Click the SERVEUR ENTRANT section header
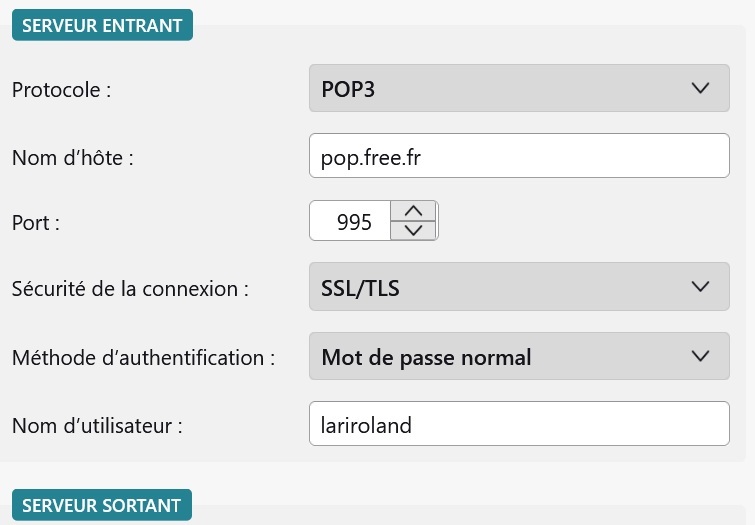Screen dimensions: 755x525 pos(102,26)
